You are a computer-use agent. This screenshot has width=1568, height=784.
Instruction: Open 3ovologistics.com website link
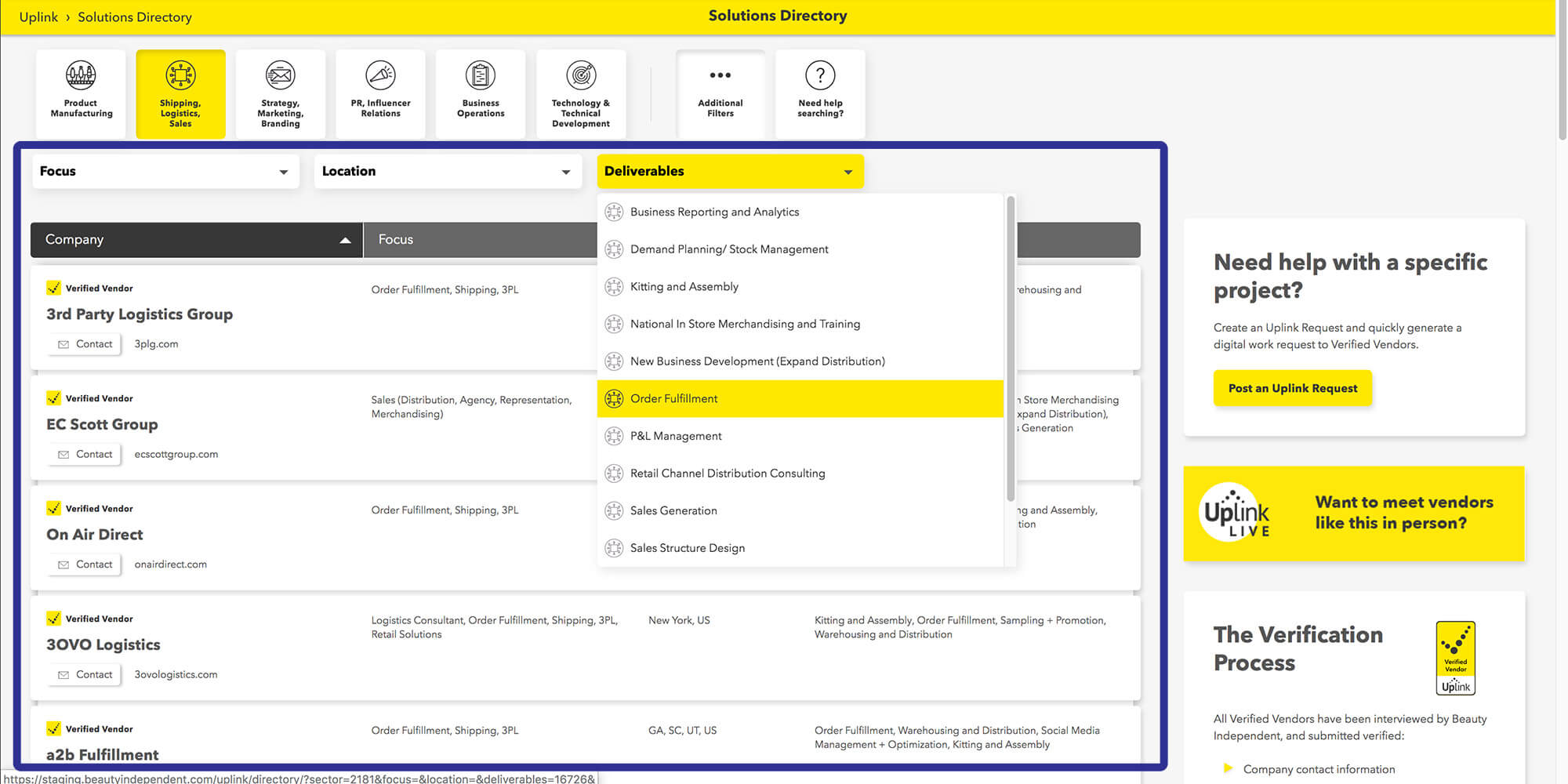pyautogui.click(x=176, y=674)
